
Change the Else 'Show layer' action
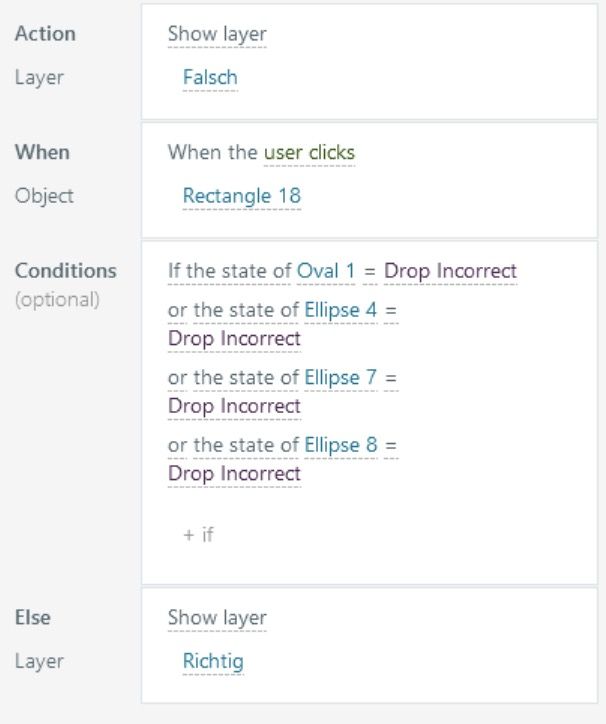217,618
